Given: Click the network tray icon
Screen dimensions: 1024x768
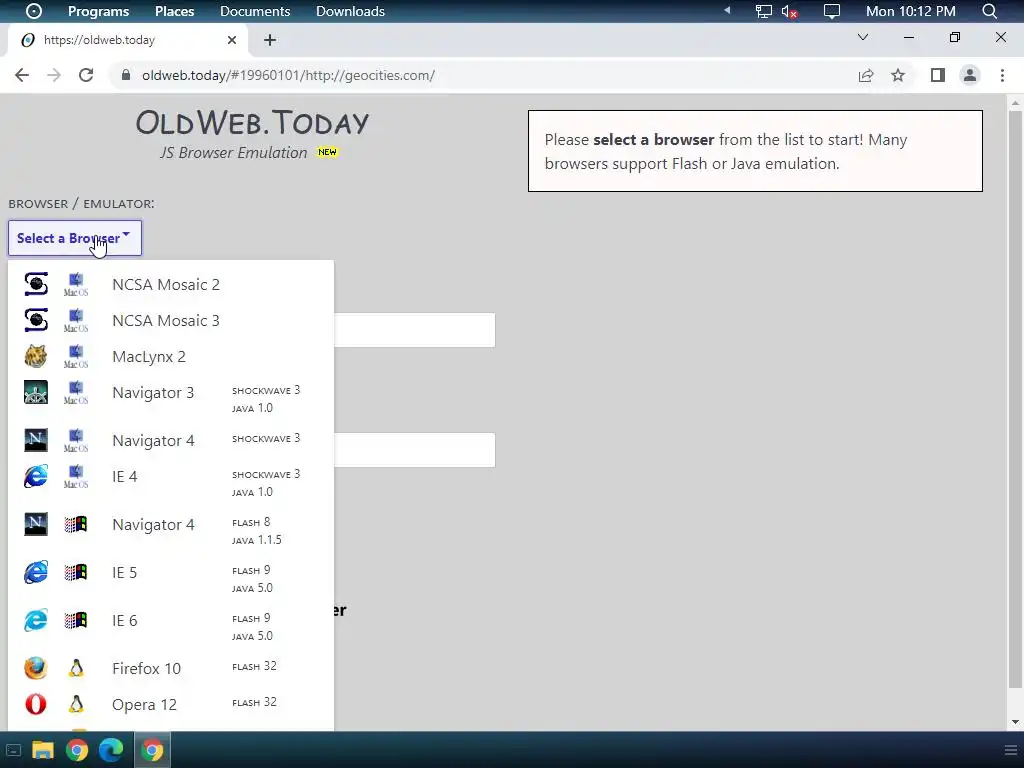Looking at the screenshot, I should click(x=763, y=11).
